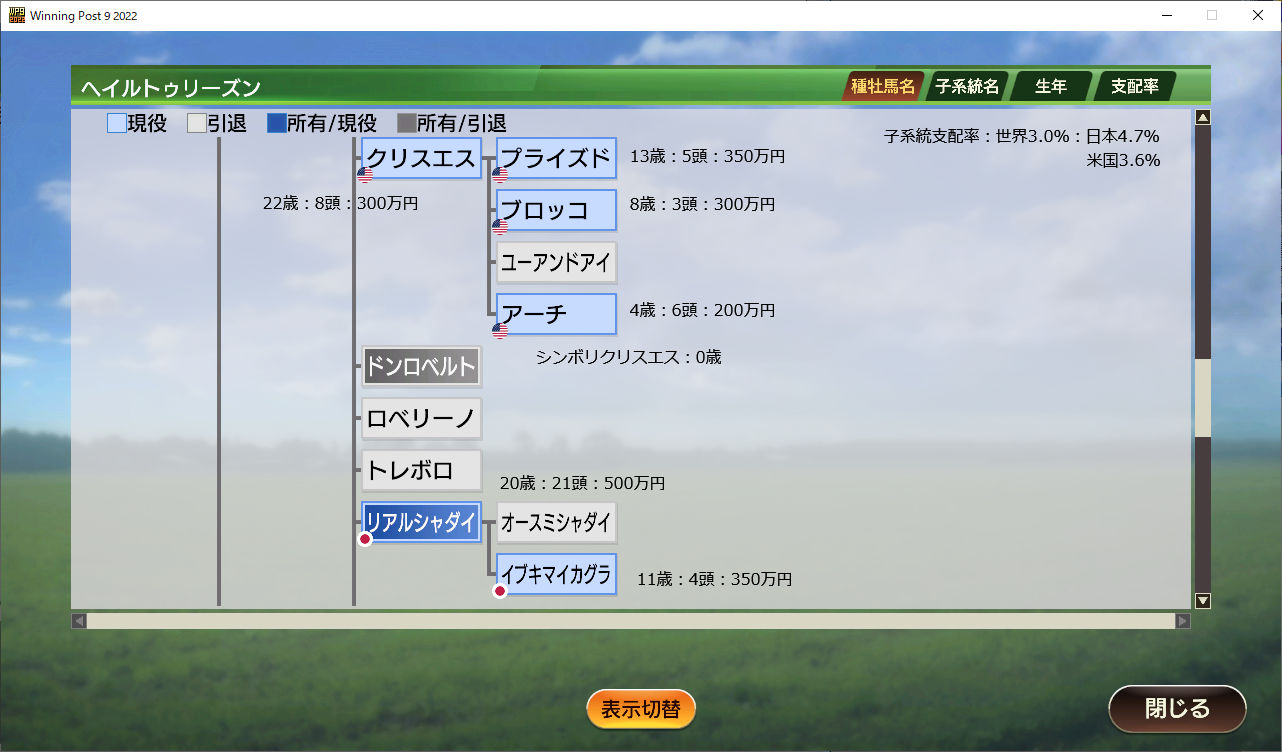Viewport: 1282px width, 752px height.
Task: Click the text 11歳：4頭：350万円
Action: (x=715, y=579)
